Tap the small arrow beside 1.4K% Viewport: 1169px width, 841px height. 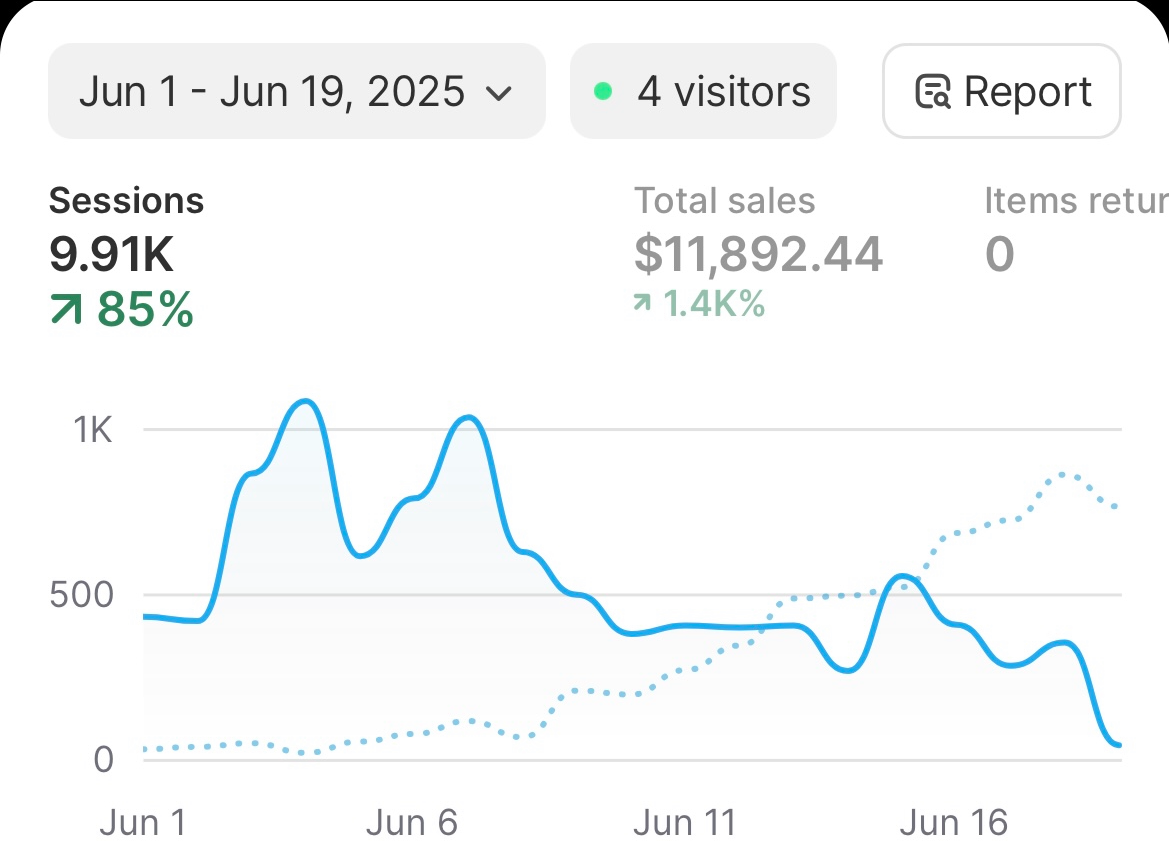coord(644,304)
